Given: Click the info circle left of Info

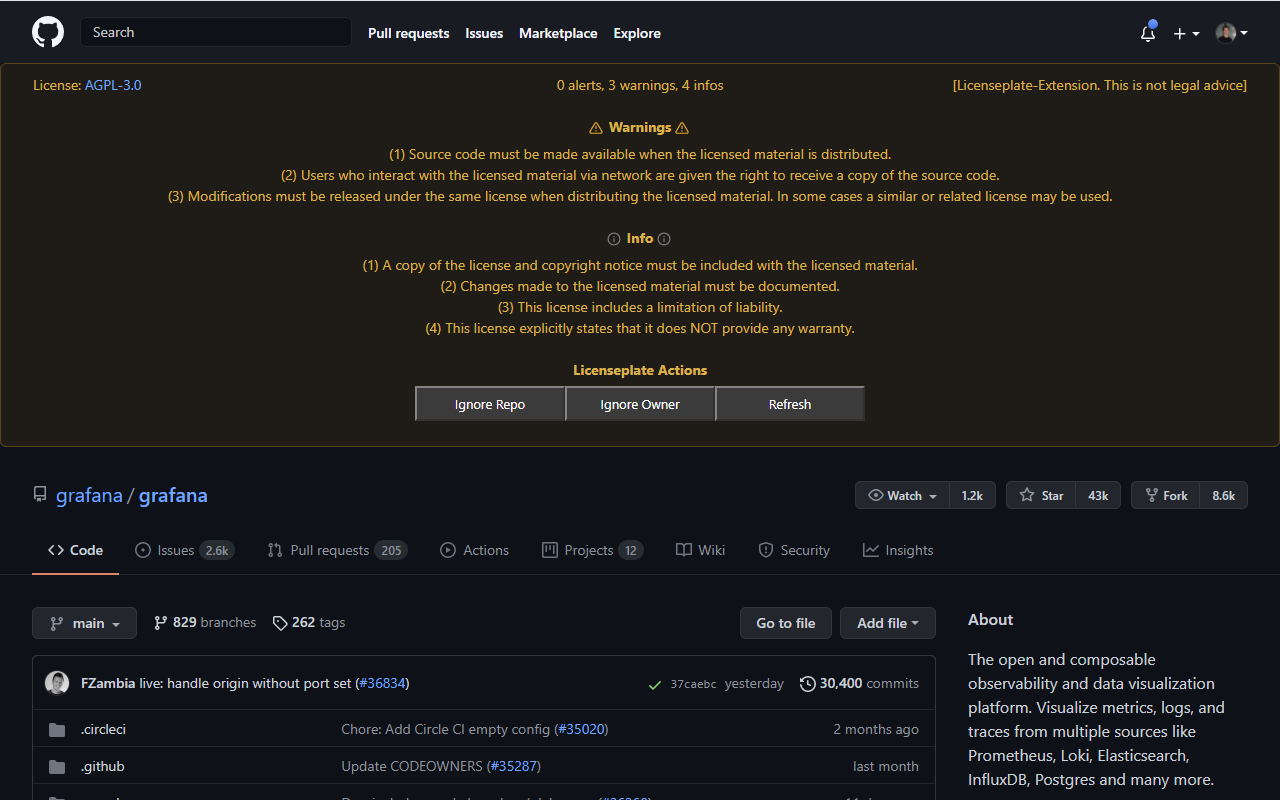Looking at the screenshot, I should click(614, 239).
